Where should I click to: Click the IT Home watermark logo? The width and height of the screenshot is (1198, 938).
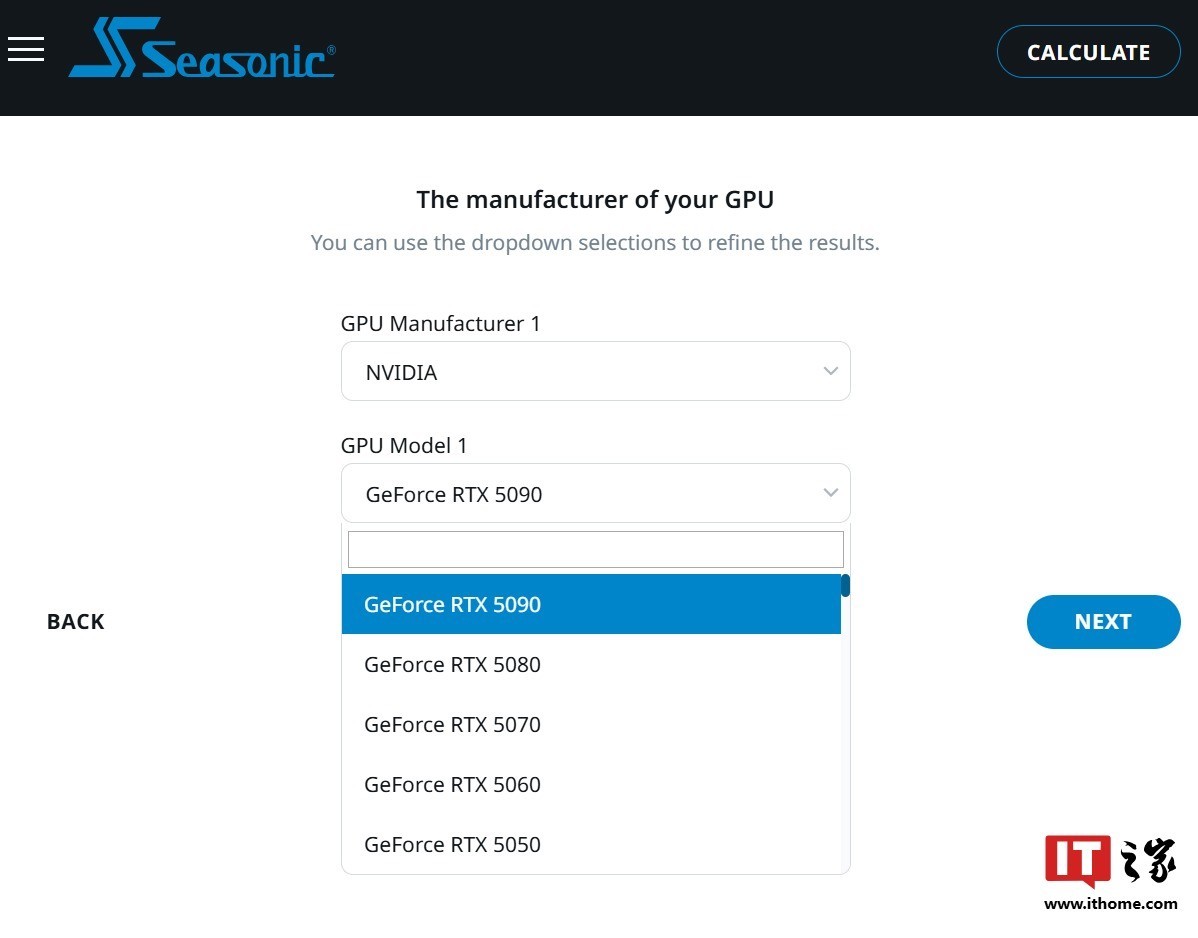(x=1111, y=861)
